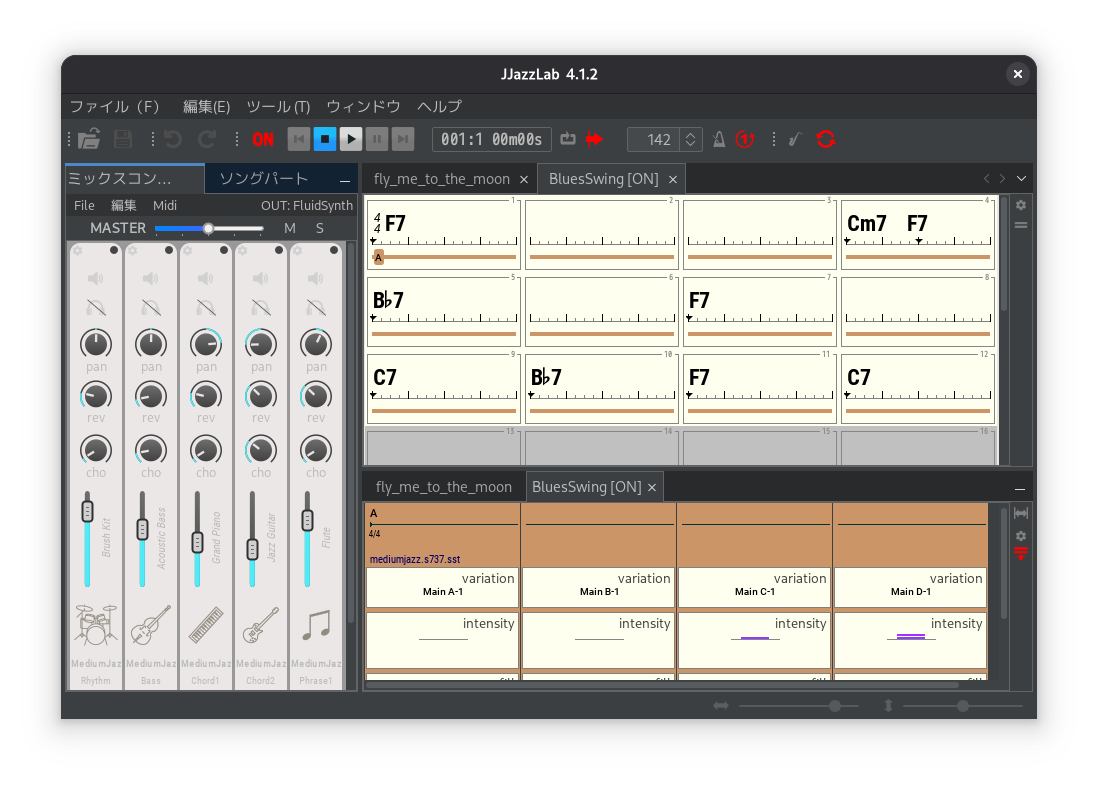Open the editor tab list dropdown chevron
Viewport: 1098px width, 786px height.
click(x=1022, y=179)
